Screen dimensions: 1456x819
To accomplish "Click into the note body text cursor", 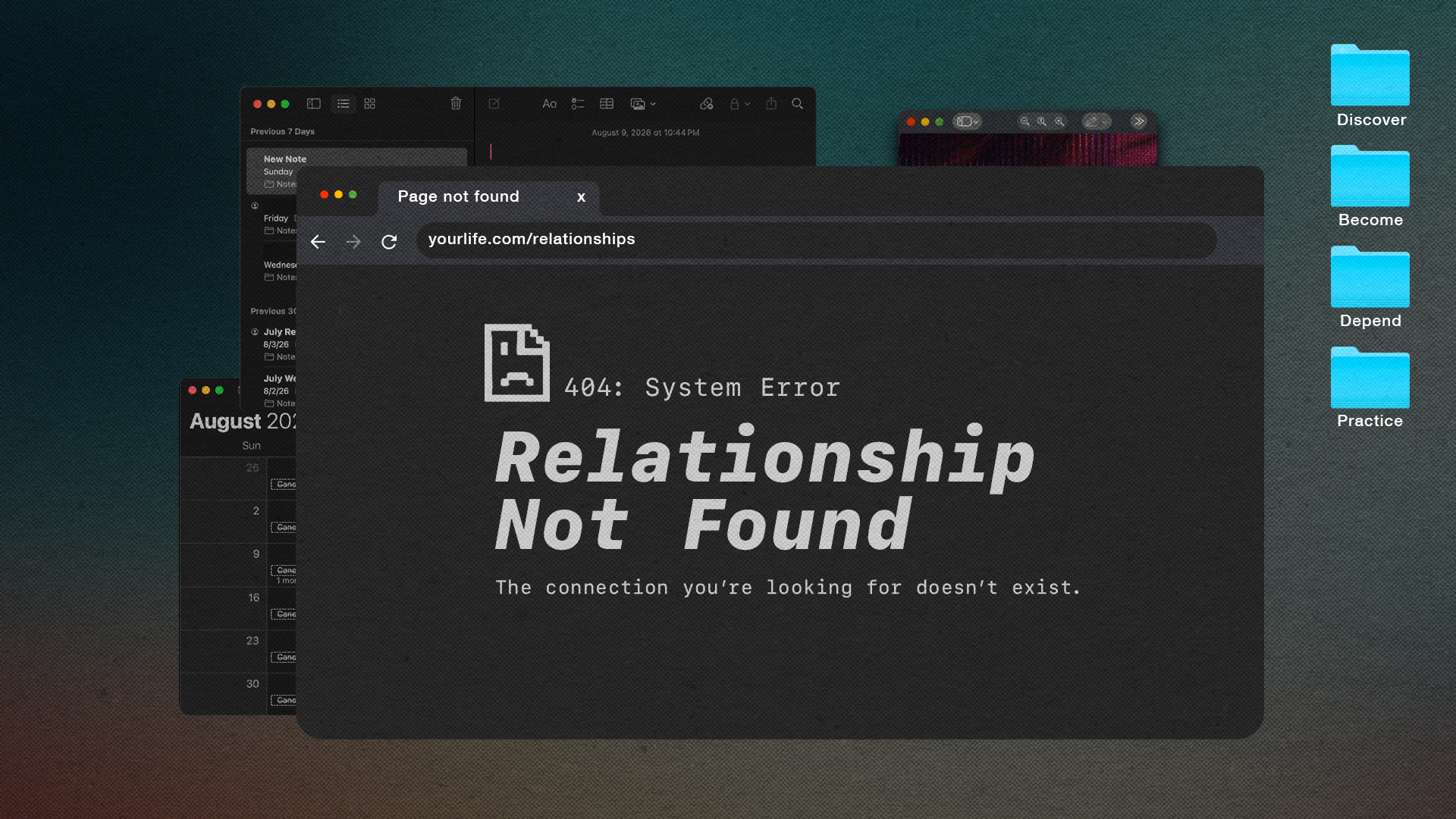I will [x=491, y=152].
